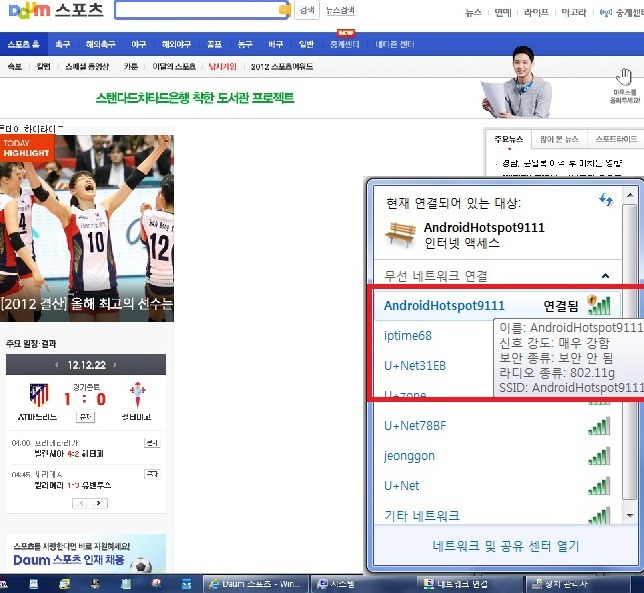The width and height of the screenshot is (644, 593).
Task: Select the 네티즌 센터 navigation tab
Action: click(395, 44)
